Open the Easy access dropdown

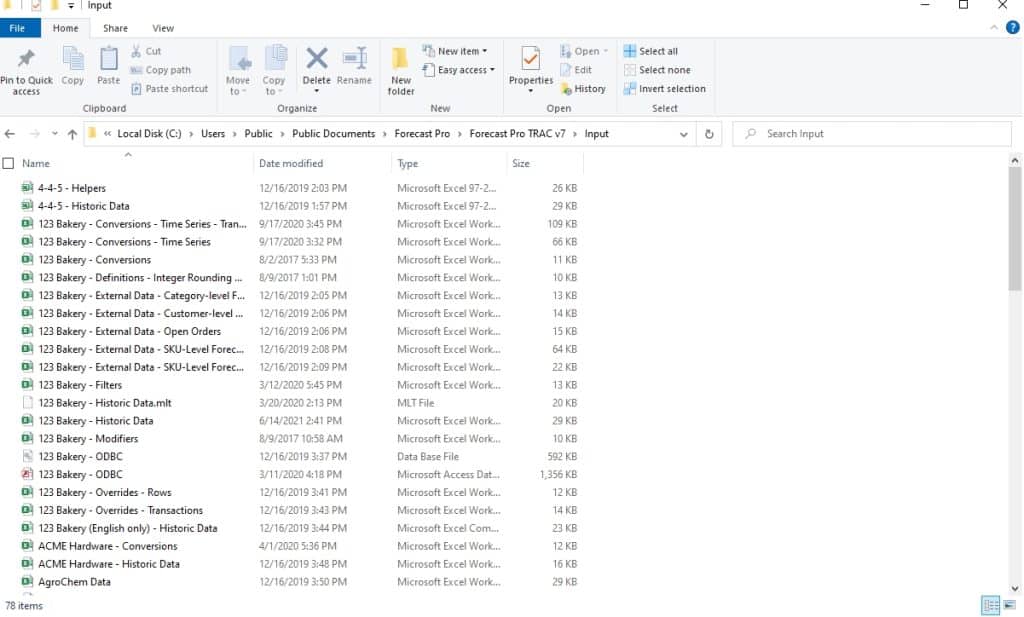pos(459,69)
